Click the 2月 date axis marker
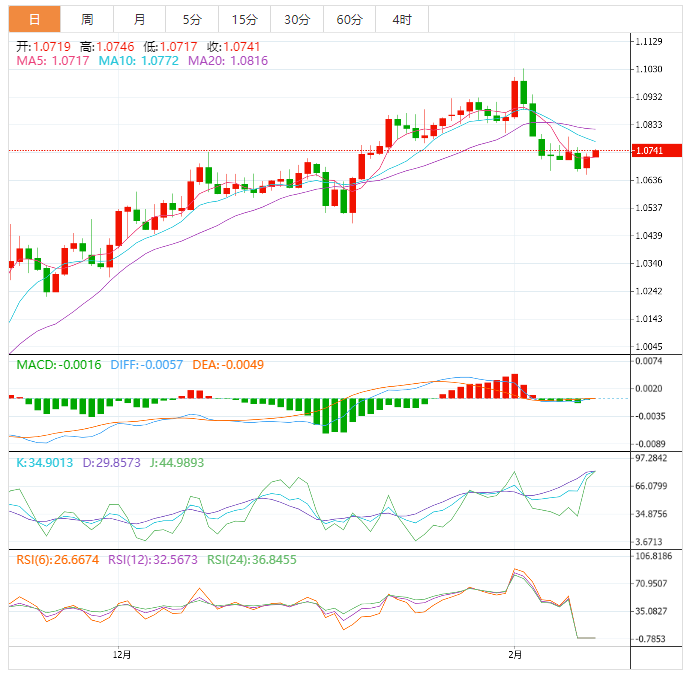690x680 pixels. point(515,654)
